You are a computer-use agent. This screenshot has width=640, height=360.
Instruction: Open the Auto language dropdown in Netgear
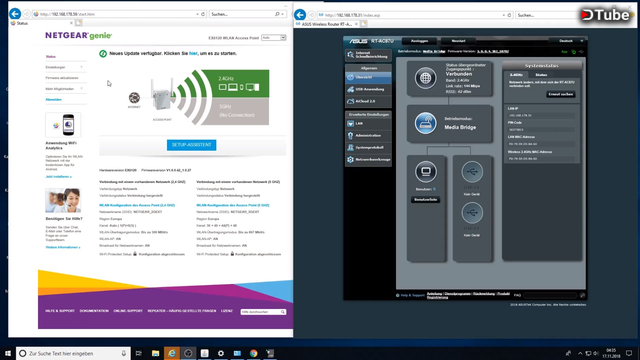(273, 38)
